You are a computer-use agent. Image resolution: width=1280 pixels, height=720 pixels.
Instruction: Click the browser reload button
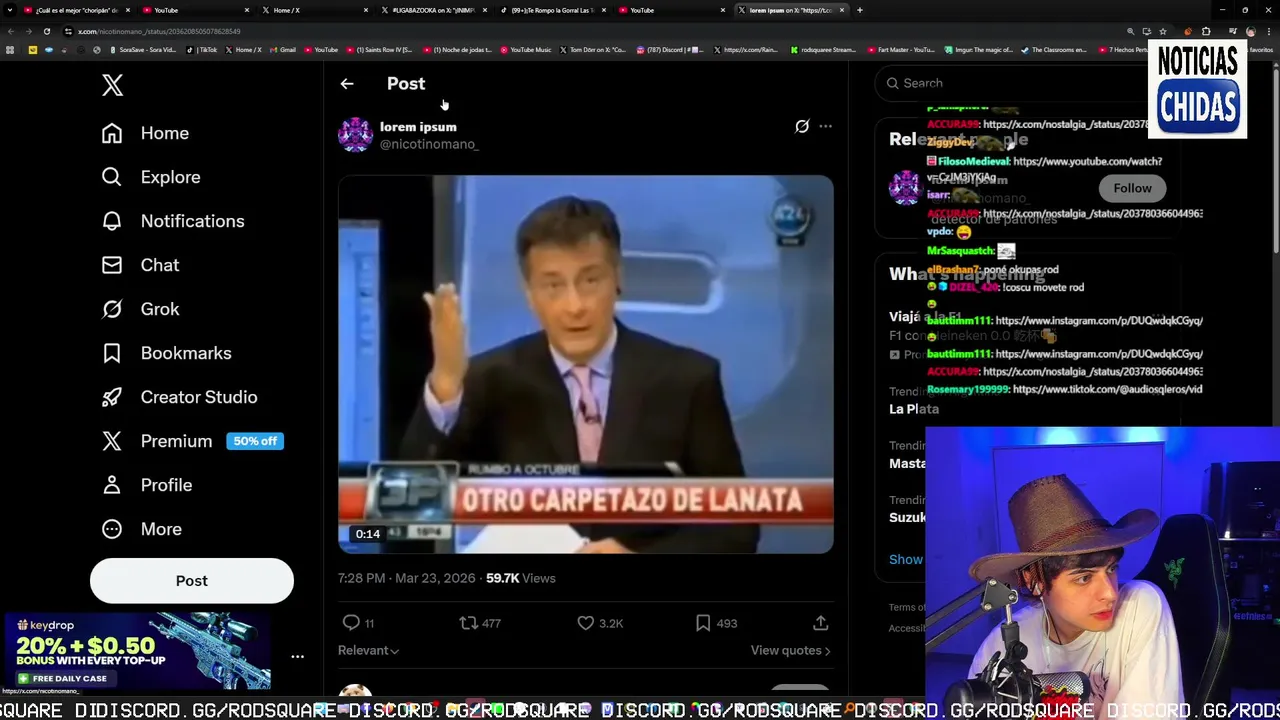click(46, 31)
